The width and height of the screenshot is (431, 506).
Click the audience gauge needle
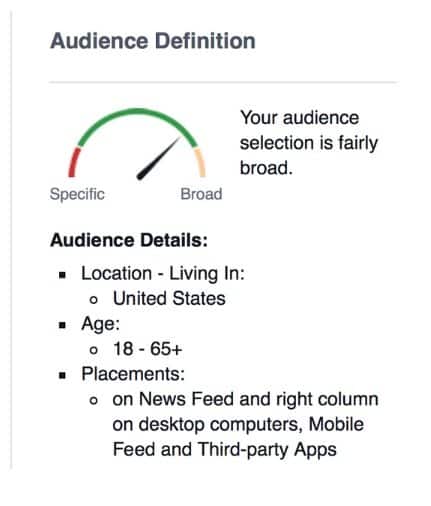pyautogui.click(x=158, y=158)
